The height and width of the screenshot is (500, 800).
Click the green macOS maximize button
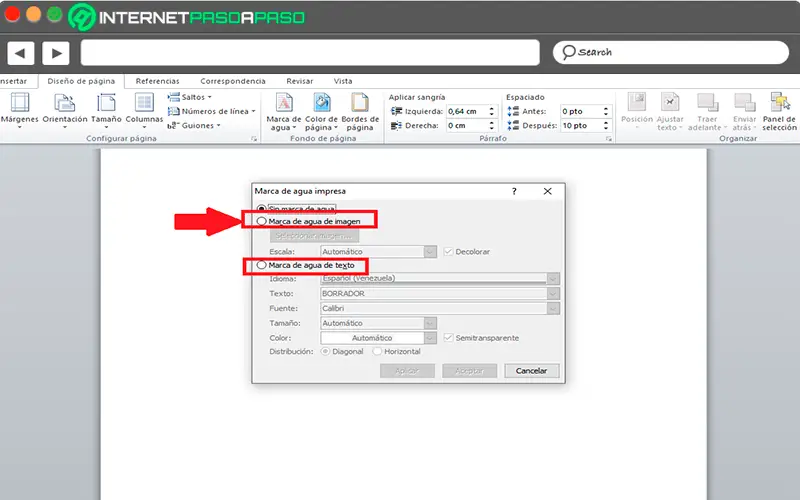tap(55, 14)
